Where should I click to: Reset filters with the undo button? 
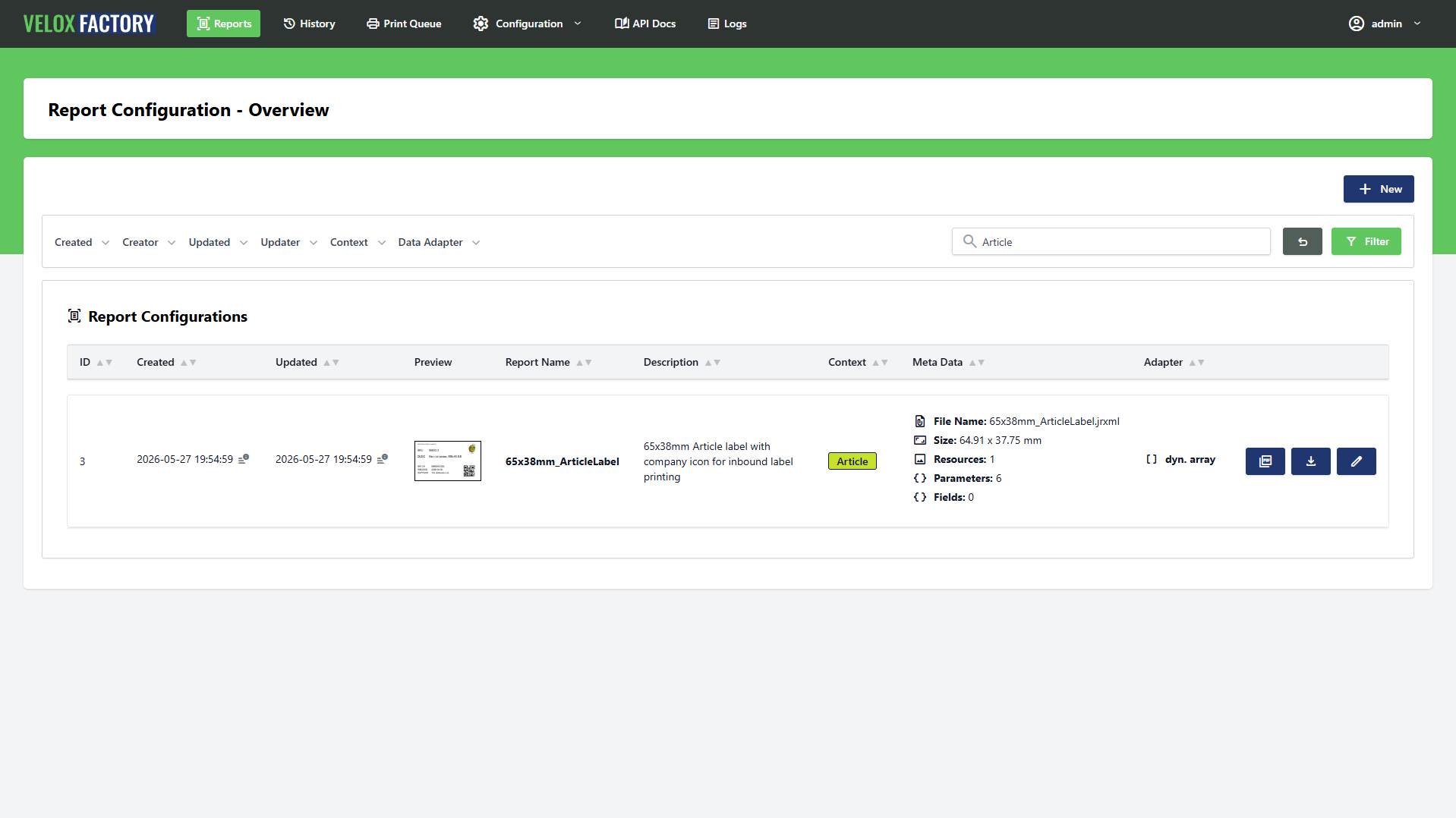pos(1302,241)
